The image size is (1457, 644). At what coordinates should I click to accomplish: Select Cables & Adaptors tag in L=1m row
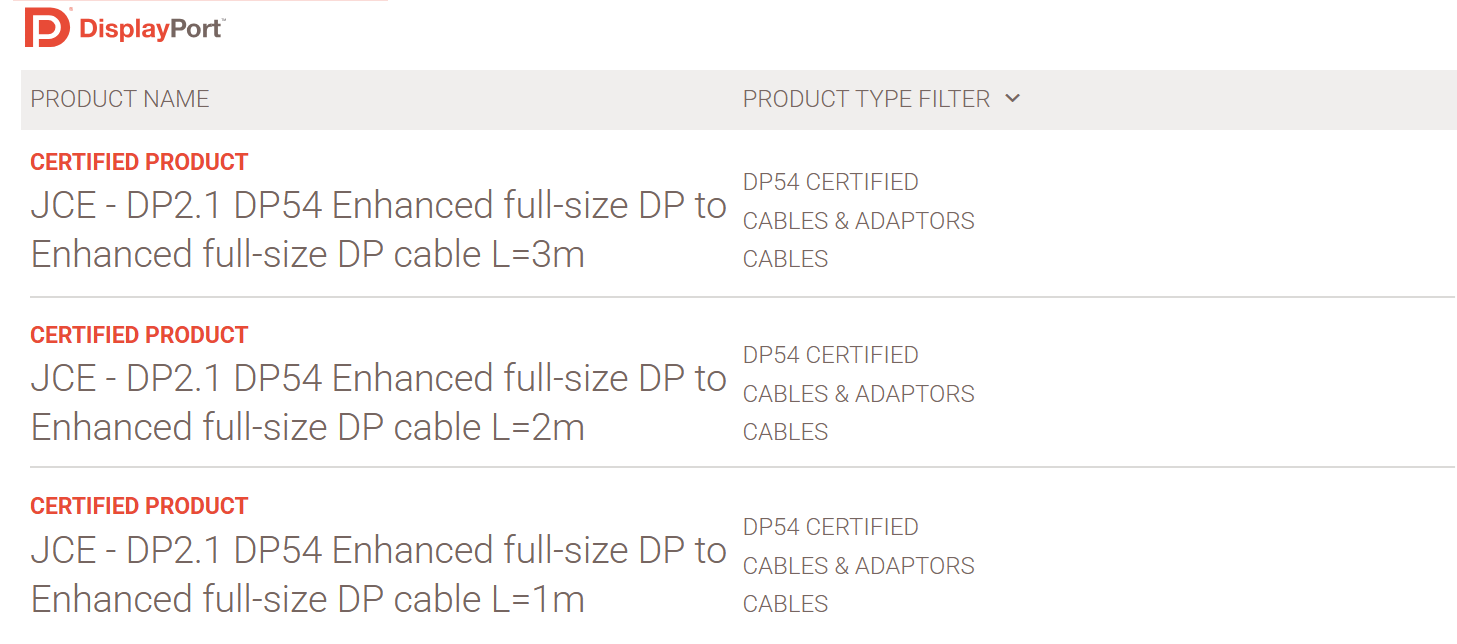click(x=858, y=566)
